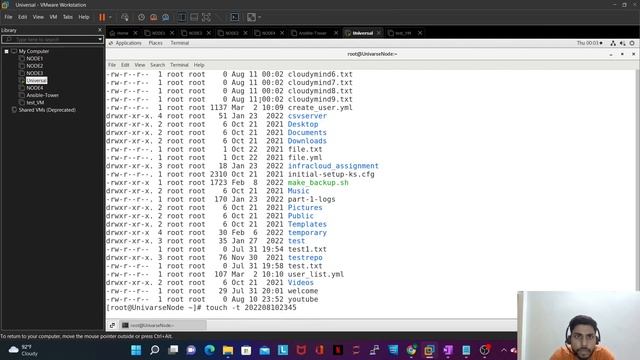This screenshot has width=640, height=360.
Task: Open the VMware View menu
Action: coord(38,17)
